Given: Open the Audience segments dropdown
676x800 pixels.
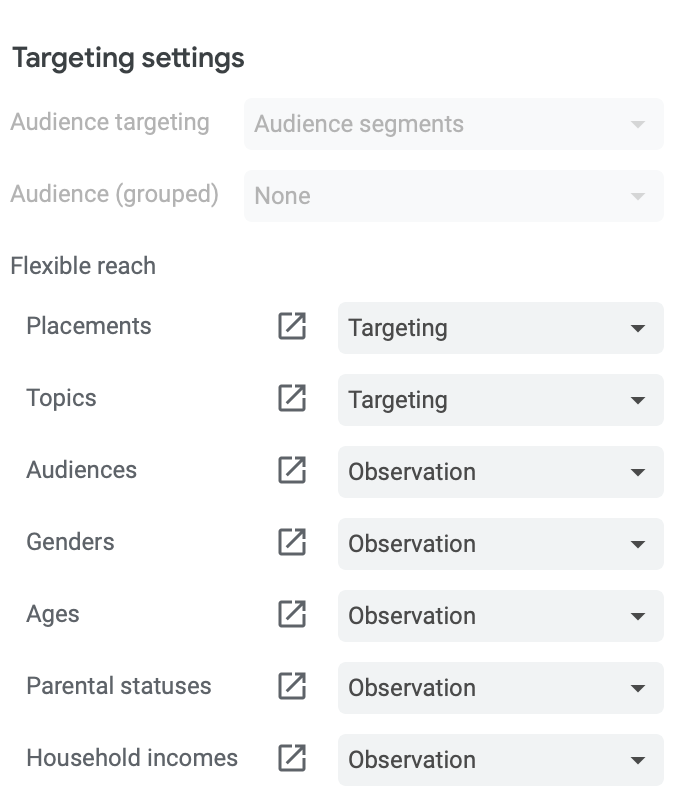Looking at the screenshot, I should point(454,124).
